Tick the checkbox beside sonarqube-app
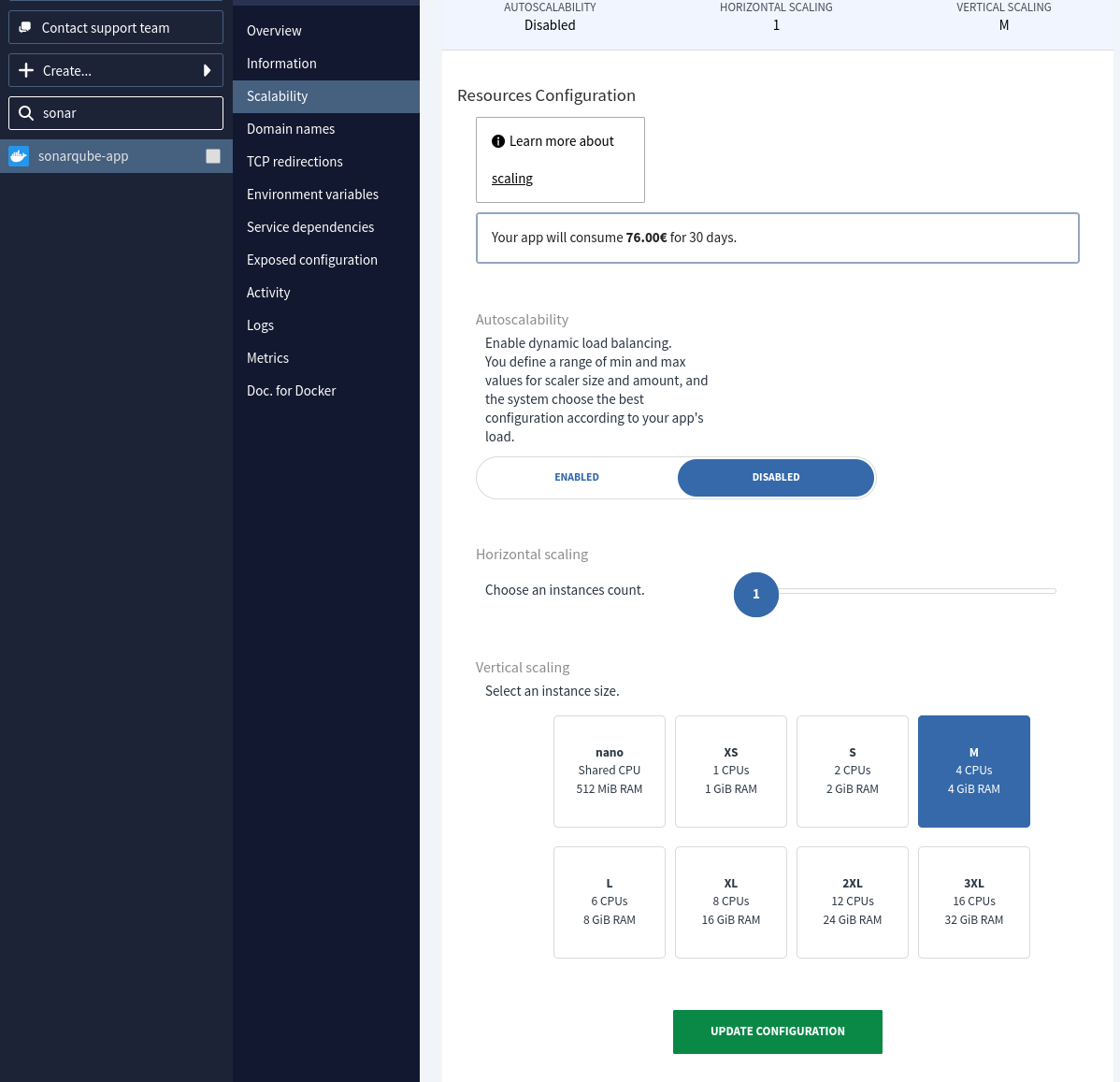The width and height of the screenshot is (1120, 1082). point(213,155)
